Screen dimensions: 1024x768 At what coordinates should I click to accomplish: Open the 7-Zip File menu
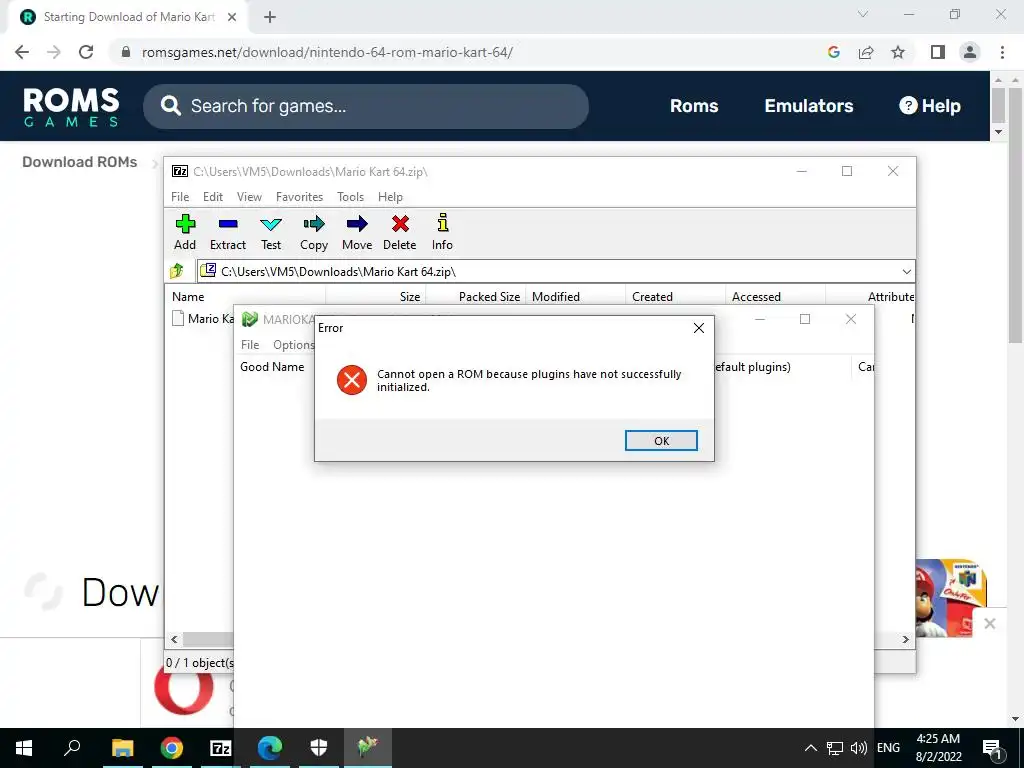pyautogui.click(x=180, y=197)
